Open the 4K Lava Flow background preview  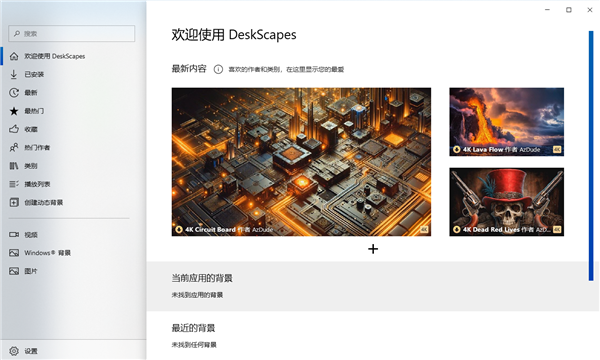(506, 122)
